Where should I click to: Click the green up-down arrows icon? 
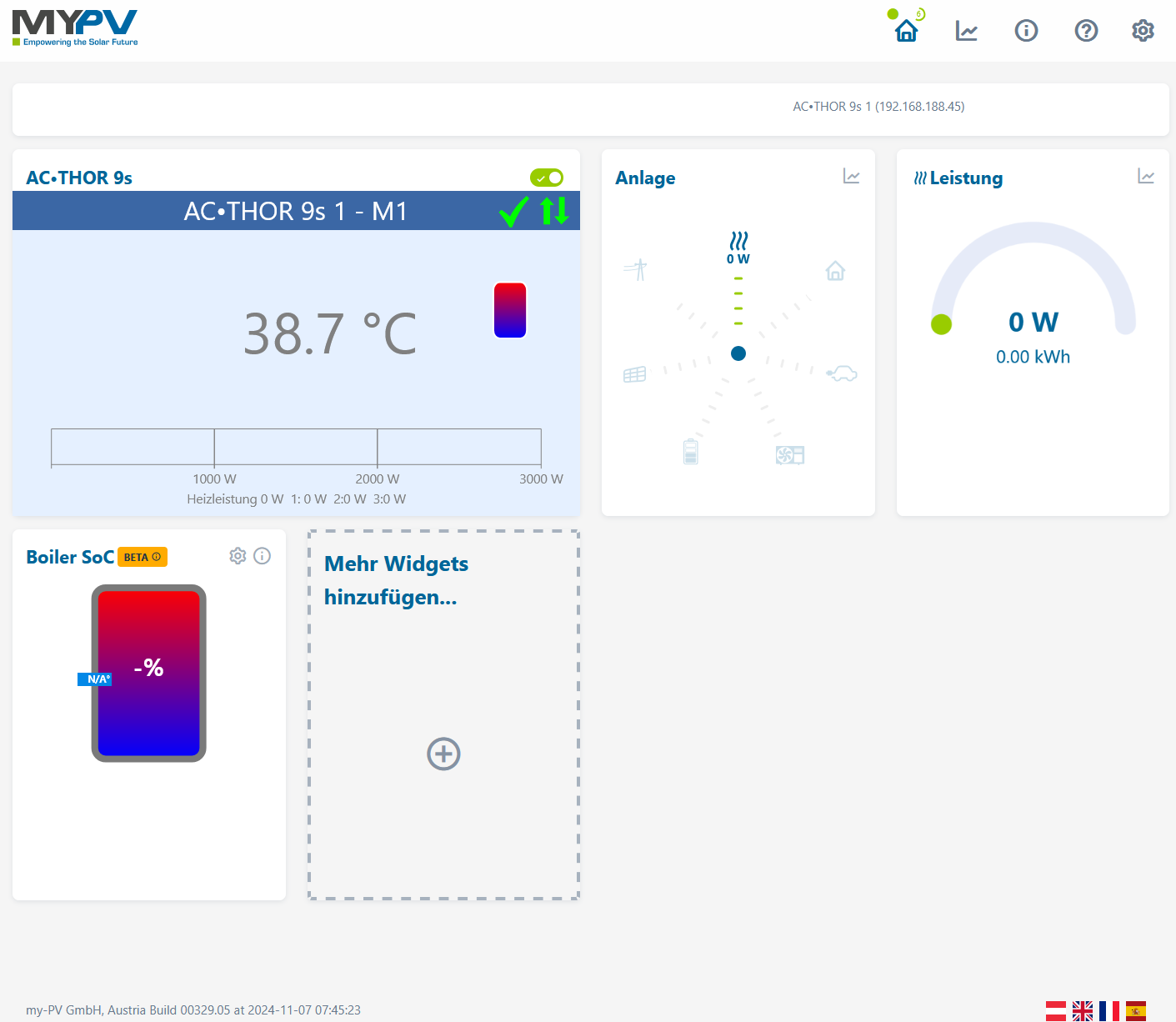pos(555,211)
